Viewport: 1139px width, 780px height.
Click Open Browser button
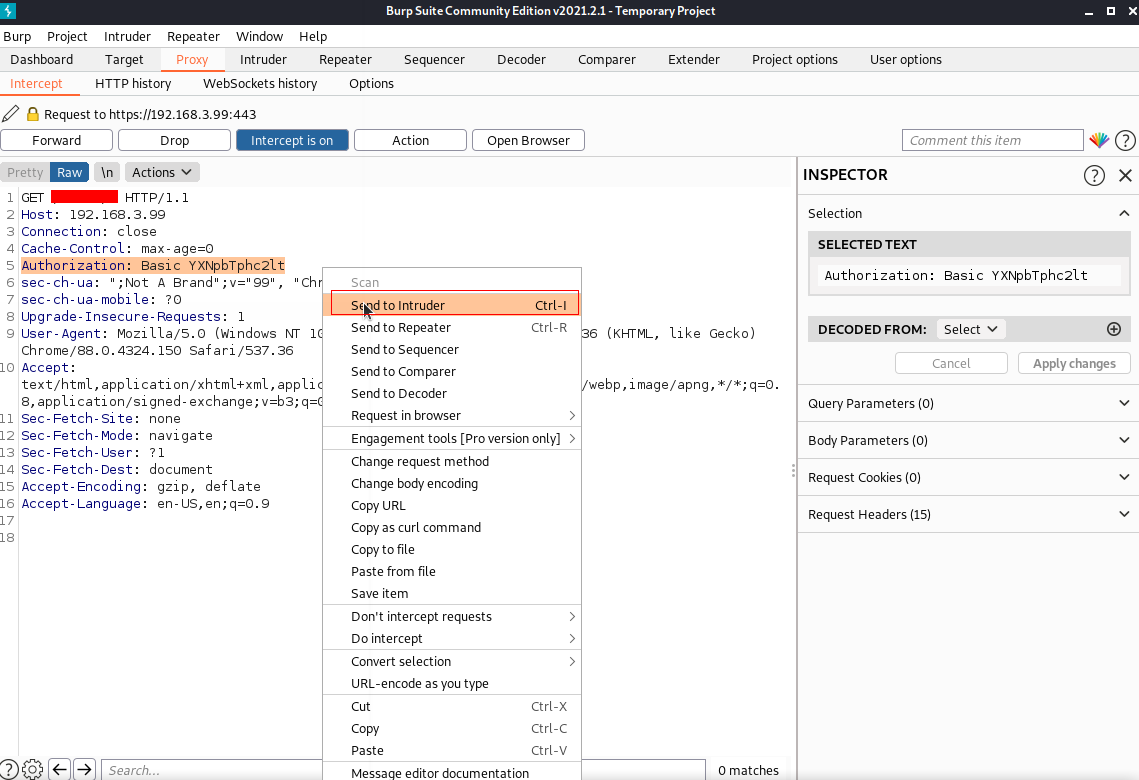528,140
